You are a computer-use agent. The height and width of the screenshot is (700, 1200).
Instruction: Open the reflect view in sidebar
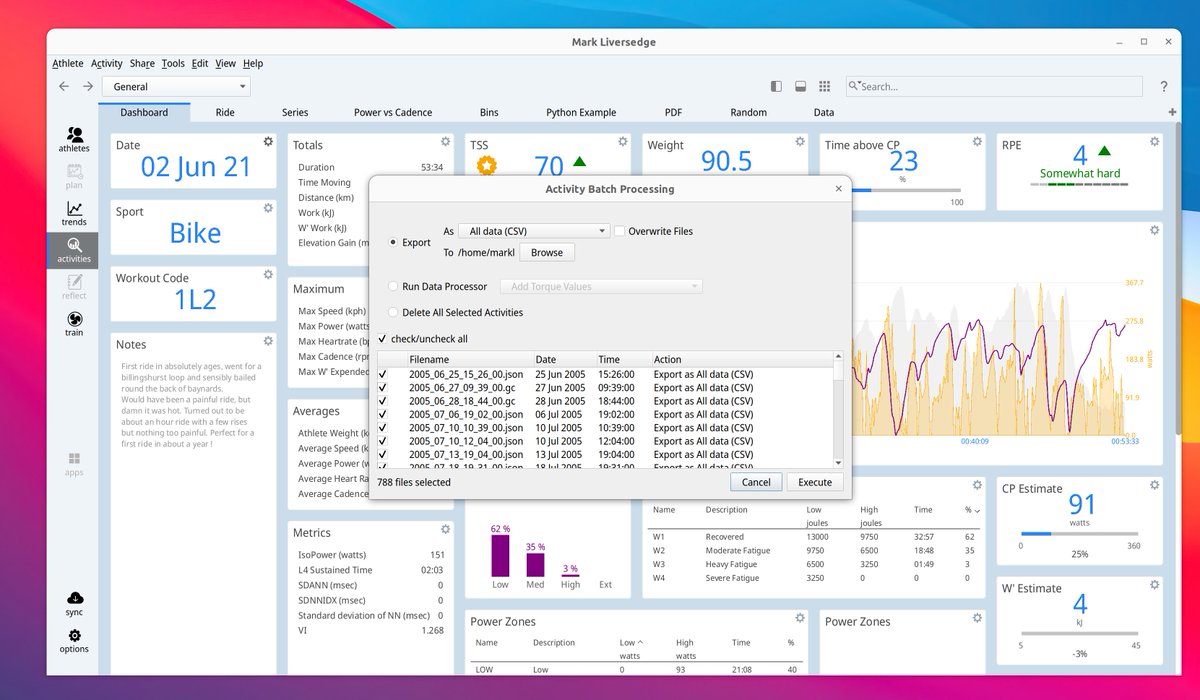74,287
